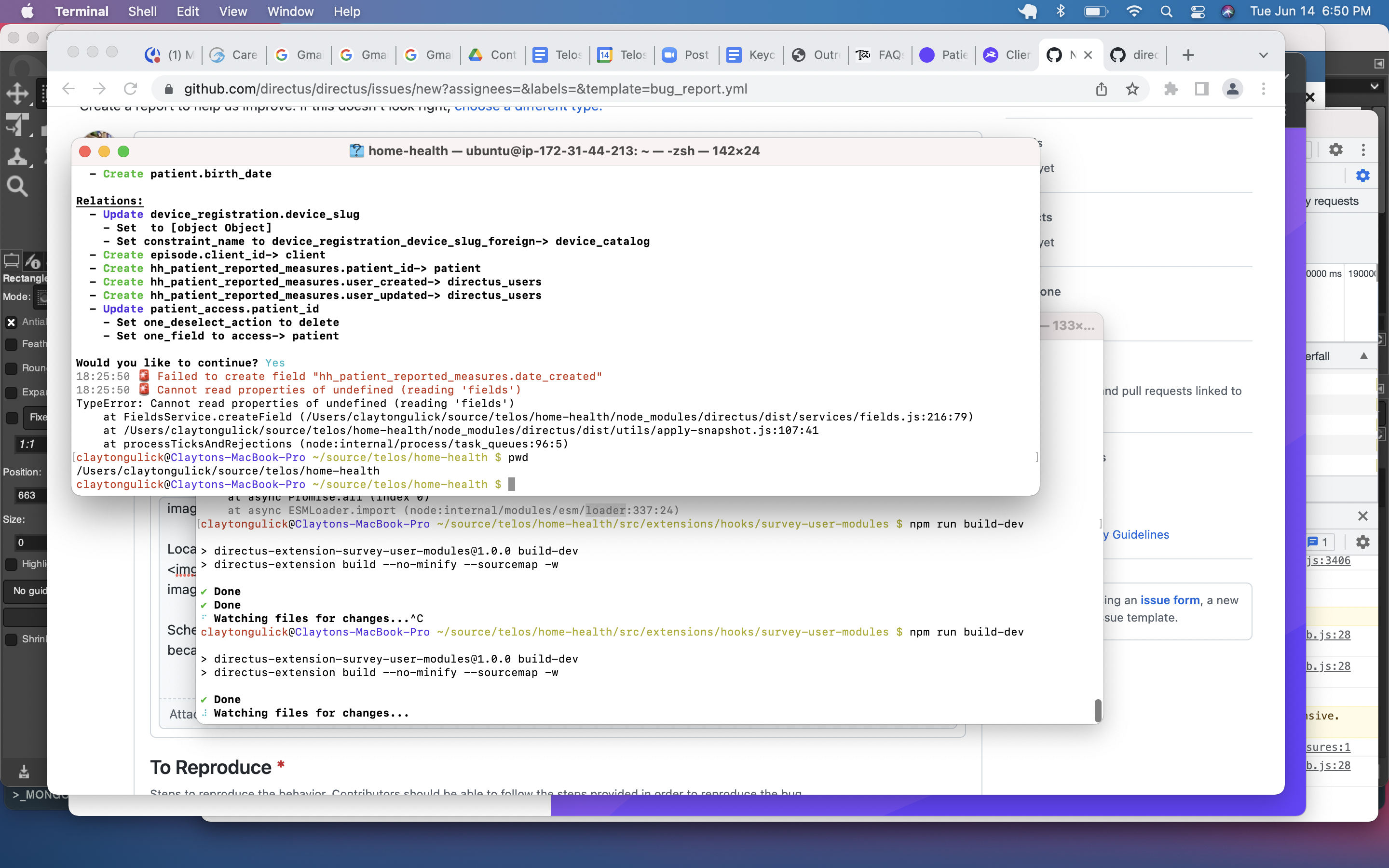Click the macOS clock in menu bar
1389x868 pixels.
(x=1310, y=12)
